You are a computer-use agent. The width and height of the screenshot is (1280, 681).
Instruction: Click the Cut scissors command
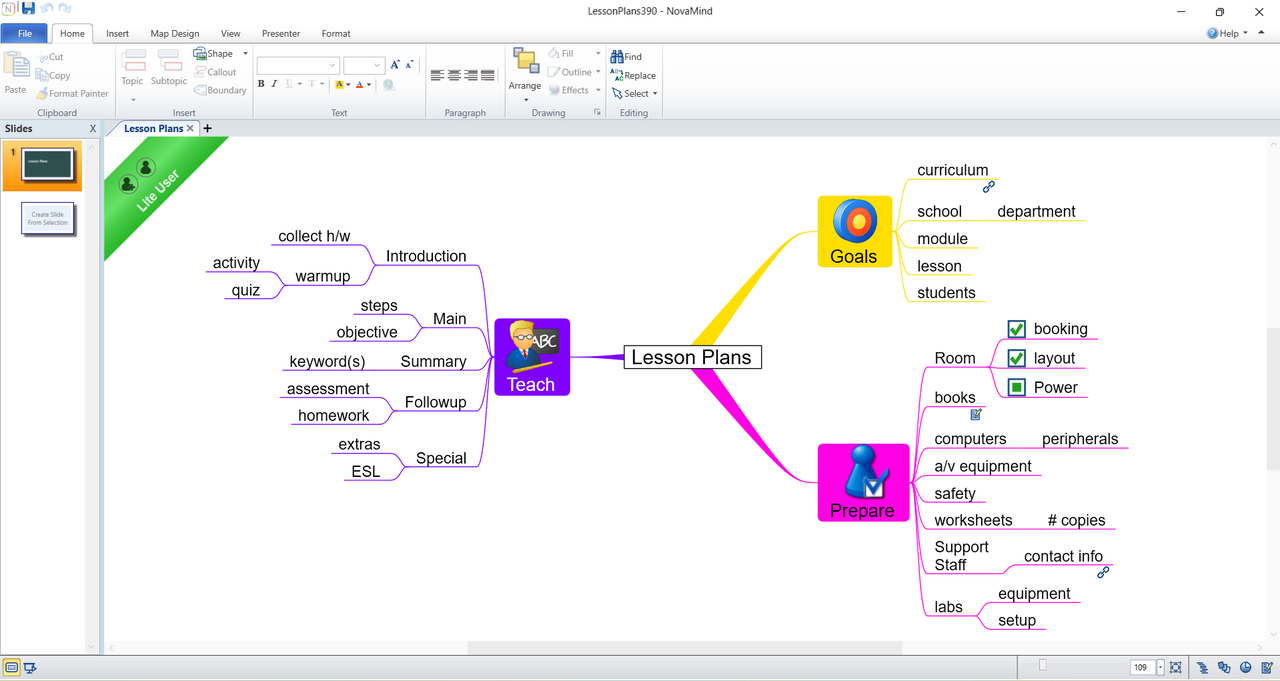(50, 57)
